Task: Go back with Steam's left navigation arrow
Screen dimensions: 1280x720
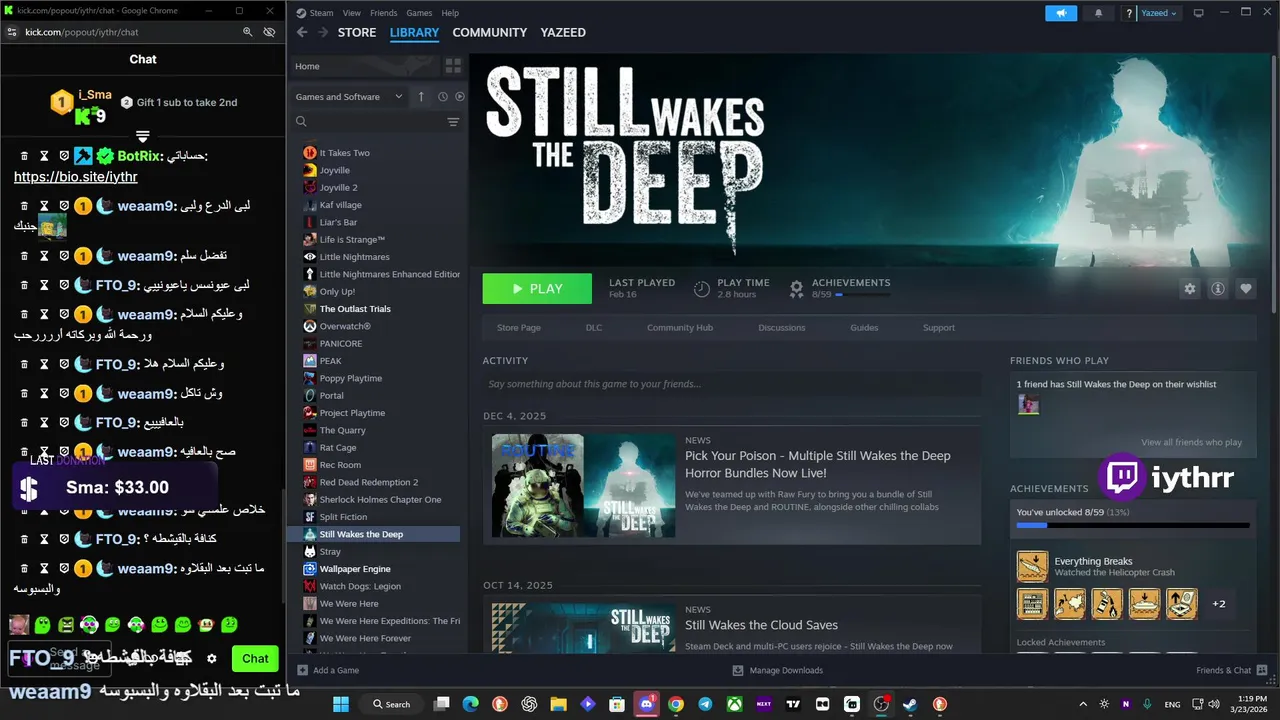Action: tap(302, 32)
